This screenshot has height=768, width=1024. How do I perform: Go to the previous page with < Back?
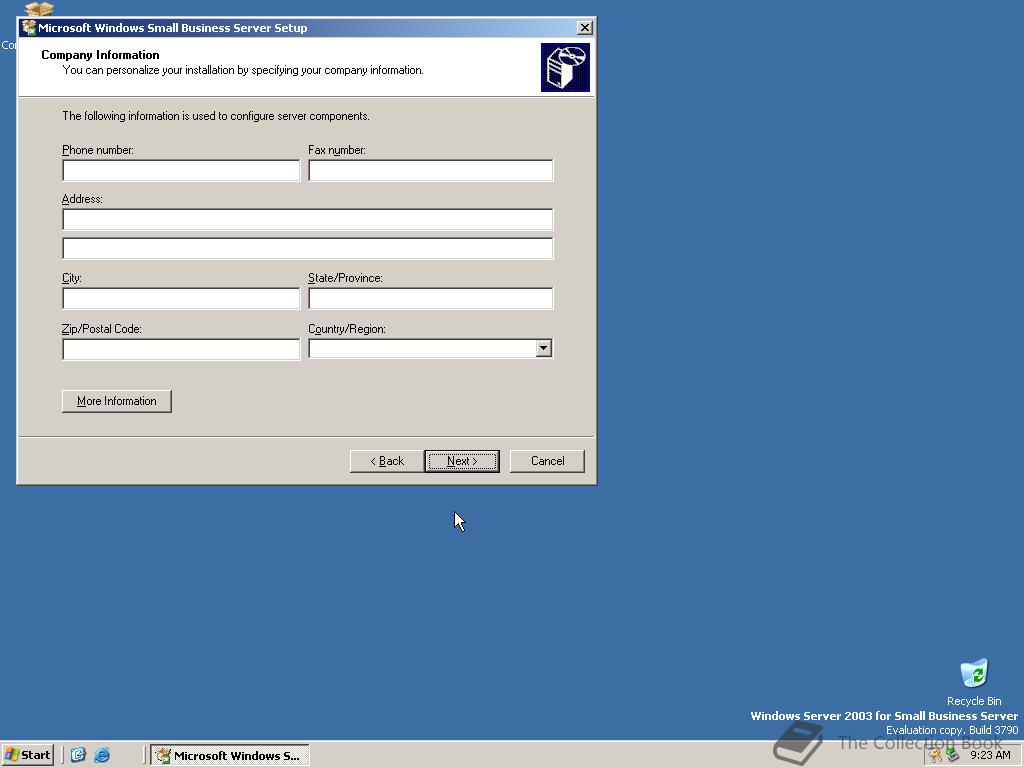387,461
